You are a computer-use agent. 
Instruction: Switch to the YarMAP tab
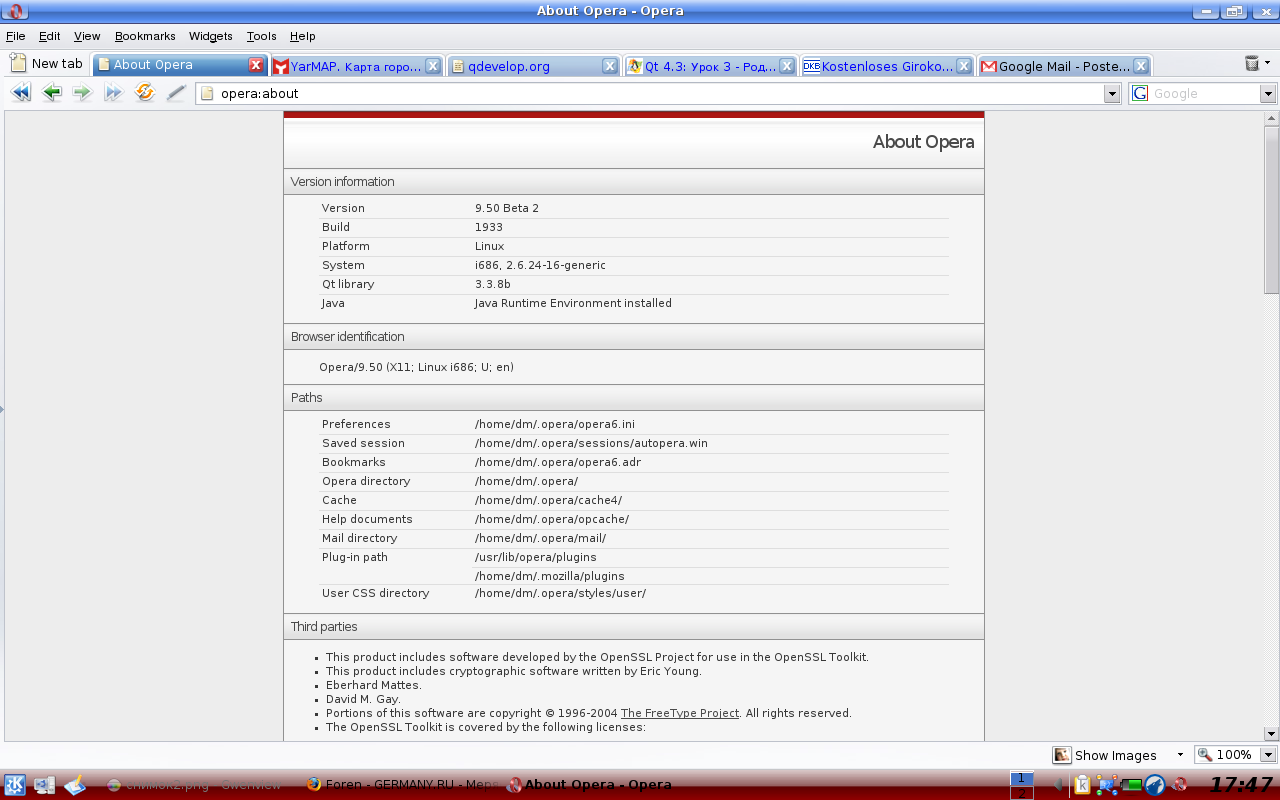356,66
